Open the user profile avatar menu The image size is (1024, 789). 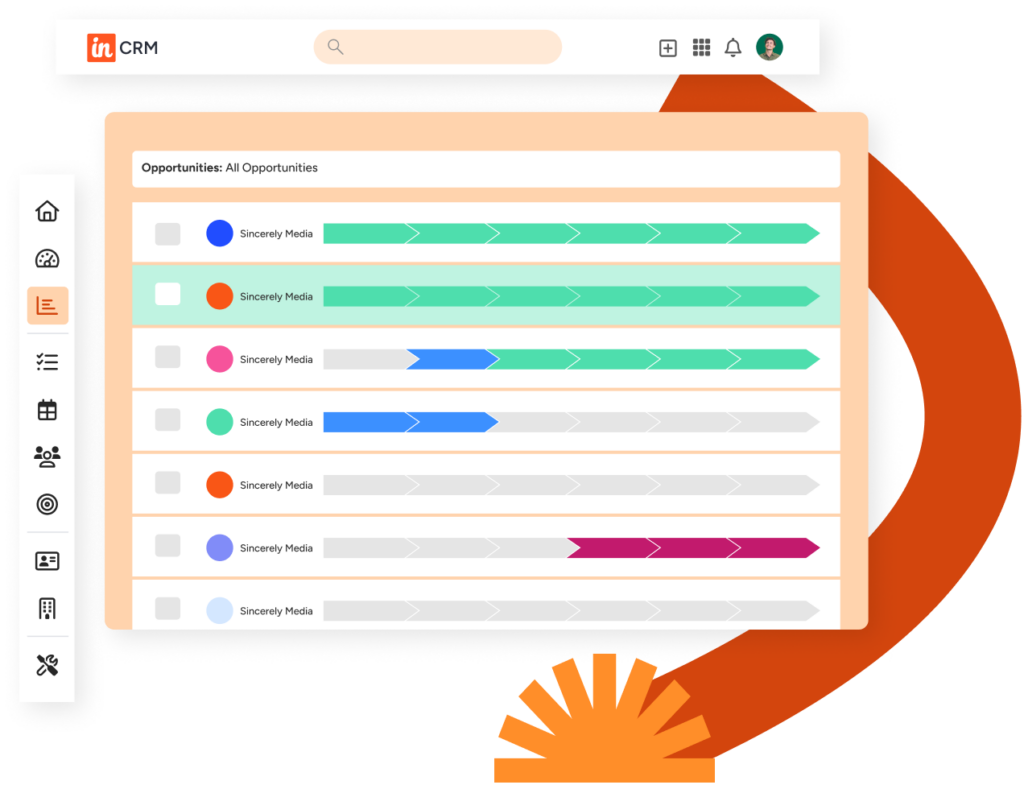click(x=769, y=47)
